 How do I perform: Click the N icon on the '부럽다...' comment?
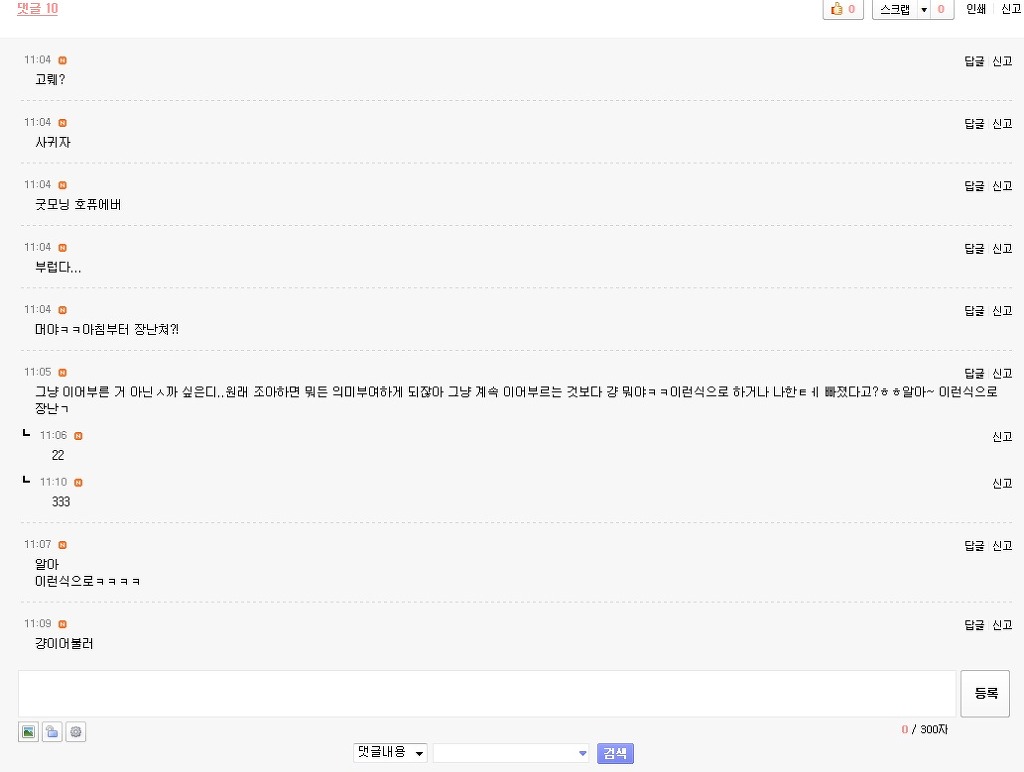point(63,248)
